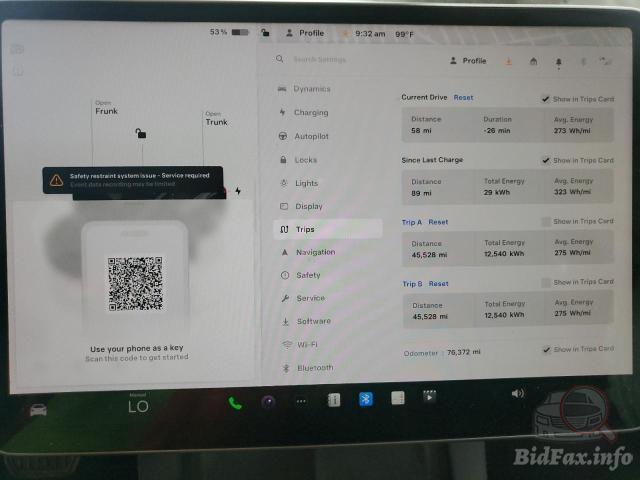Tap the phone key QR code
Screen dimensions: 640x480
point(135,283)
